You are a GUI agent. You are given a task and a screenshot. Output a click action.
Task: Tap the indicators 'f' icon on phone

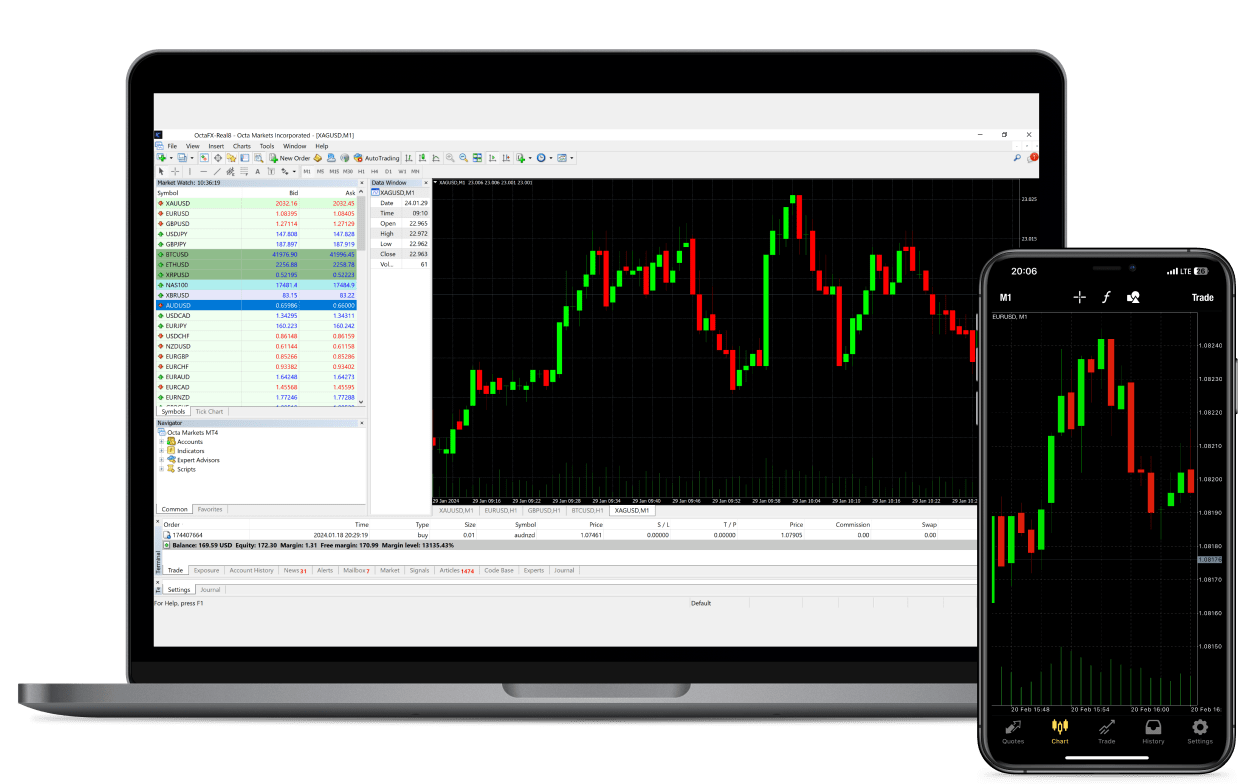(1106, 297)
